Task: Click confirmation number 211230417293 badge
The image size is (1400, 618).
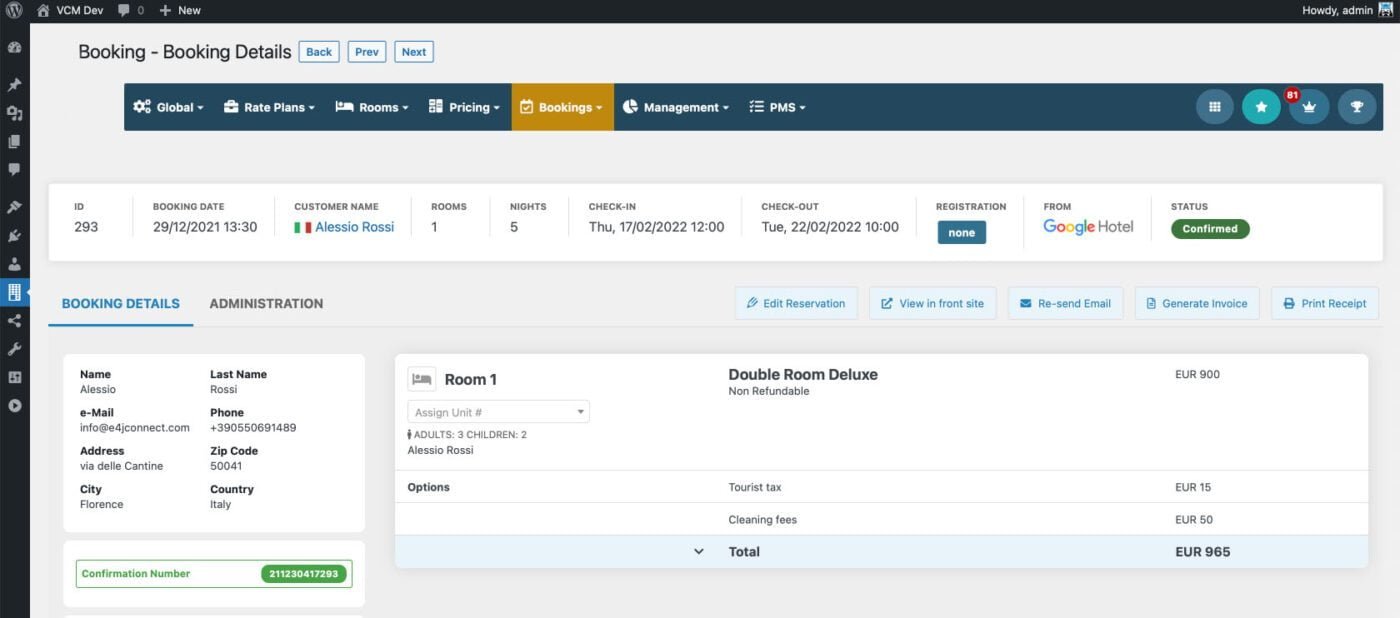Action: pyautogui.click(x=304, y=574)
